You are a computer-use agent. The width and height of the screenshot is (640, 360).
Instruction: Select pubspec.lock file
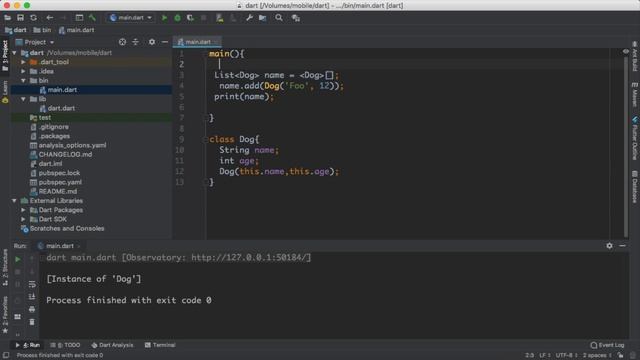coord(59,173)
